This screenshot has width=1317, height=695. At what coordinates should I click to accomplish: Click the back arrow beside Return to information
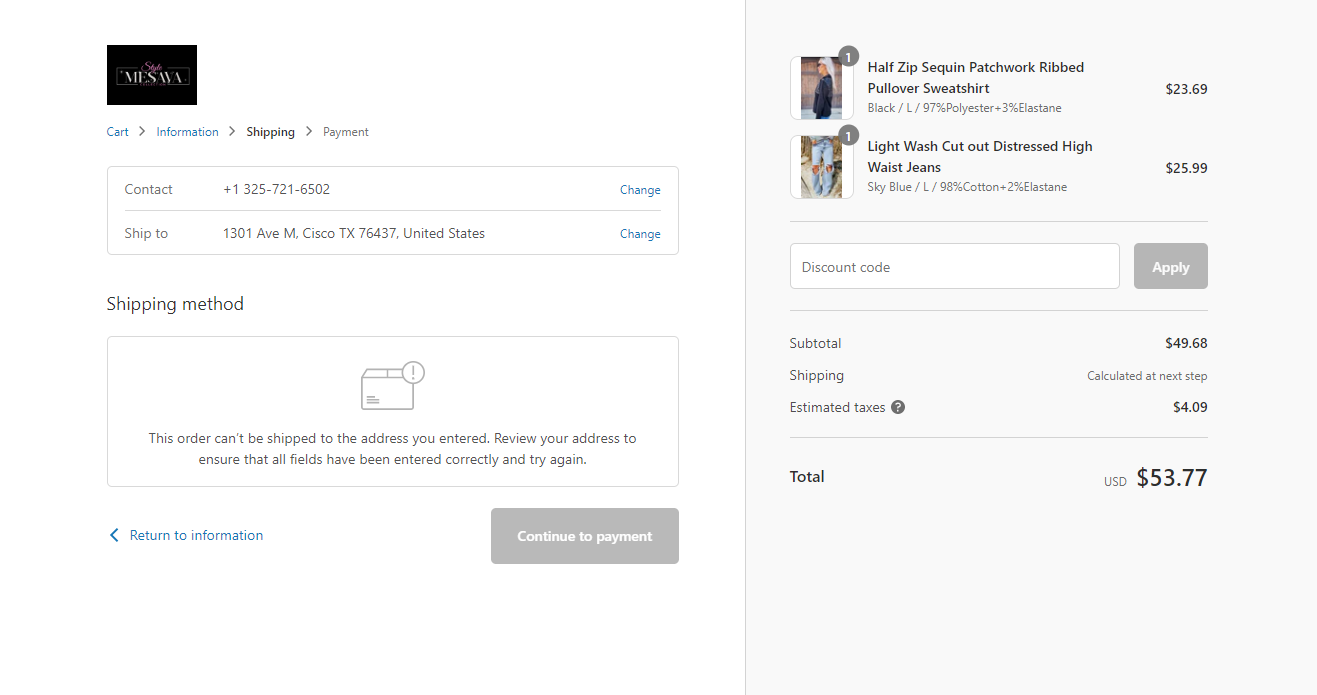tap(114, 535)
